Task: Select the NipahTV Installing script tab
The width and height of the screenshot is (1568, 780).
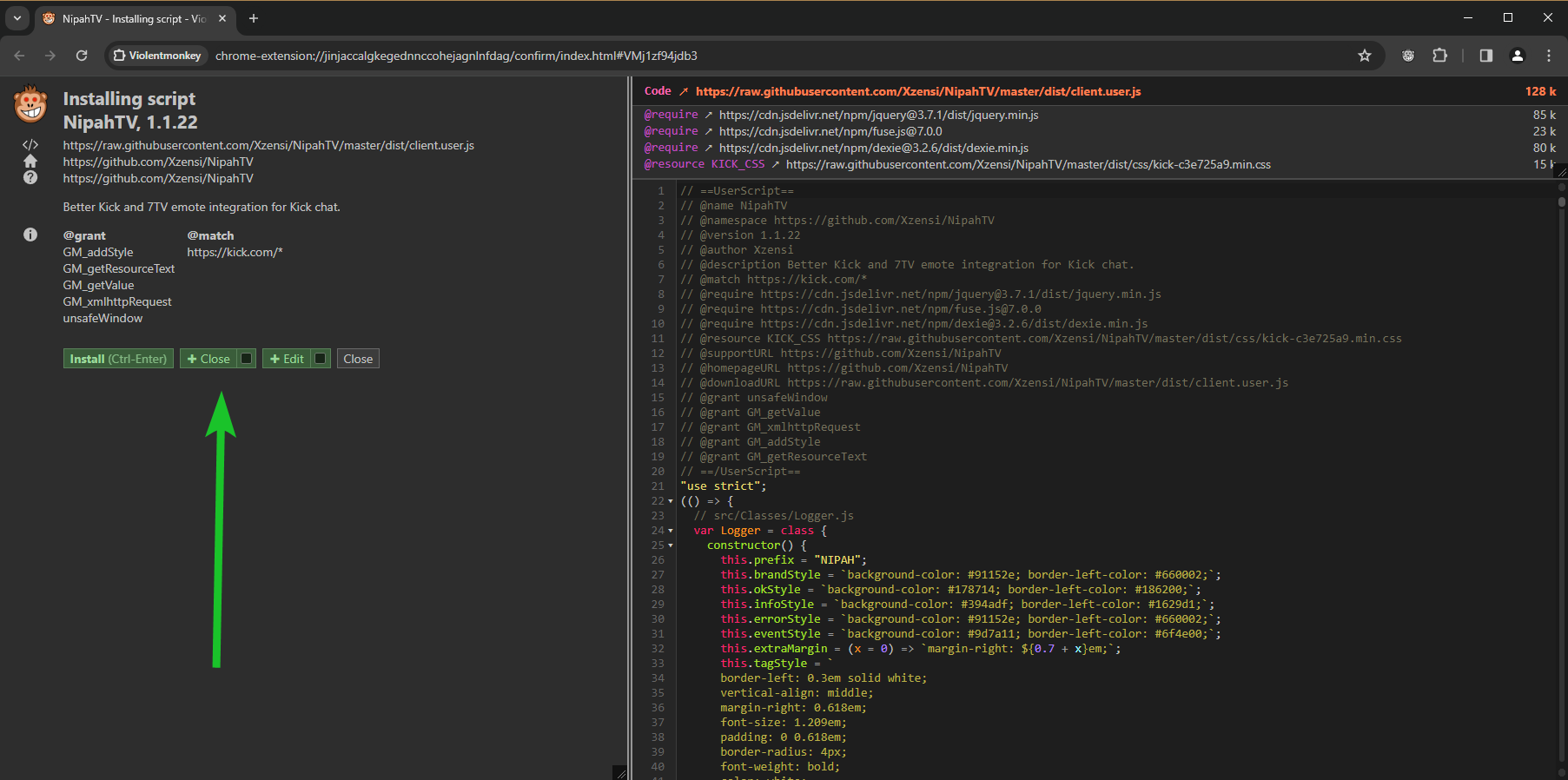Action: (135, 18)
